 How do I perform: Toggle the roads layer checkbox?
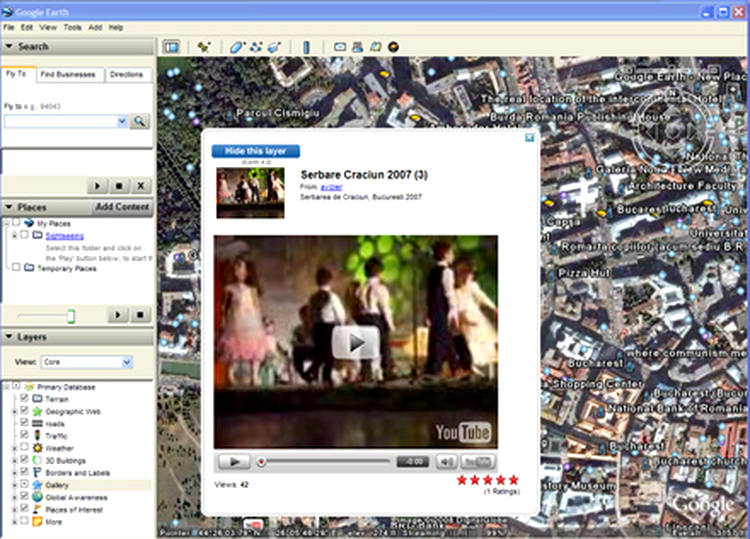[x=24, y=422]
